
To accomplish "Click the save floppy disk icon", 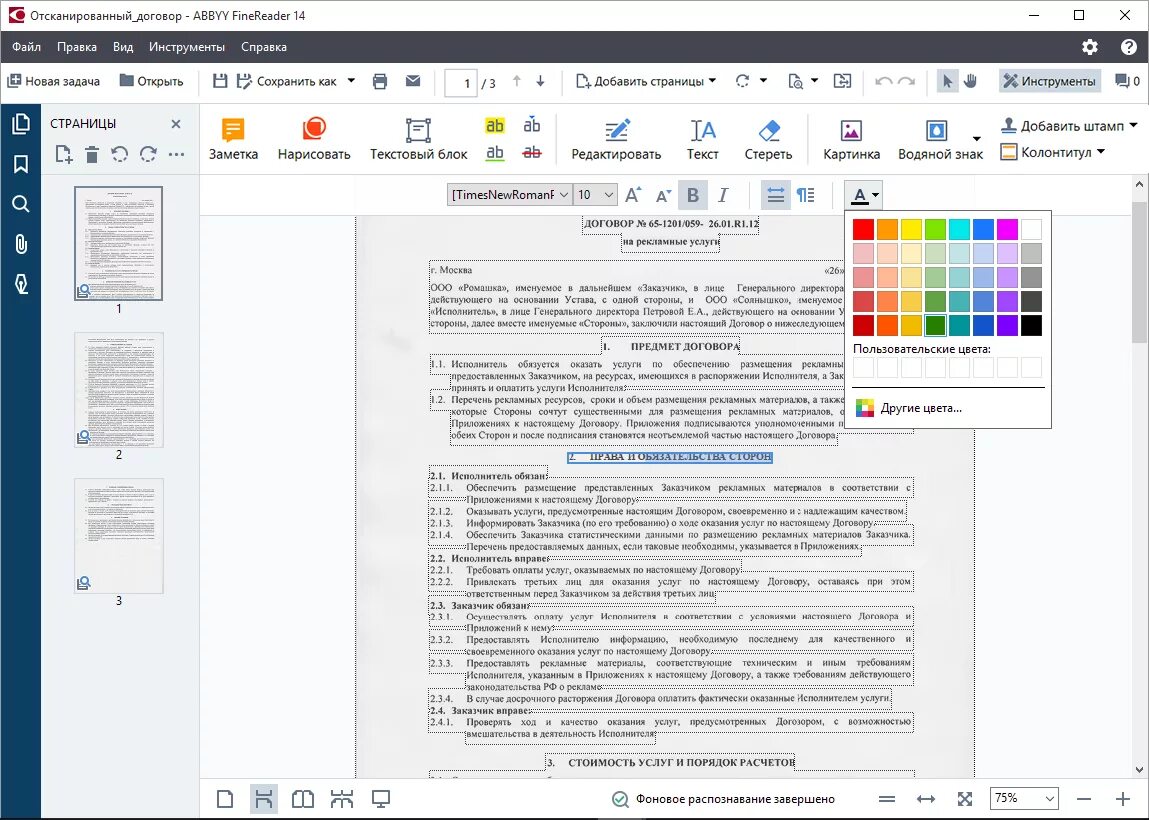I will click(220, 81).
